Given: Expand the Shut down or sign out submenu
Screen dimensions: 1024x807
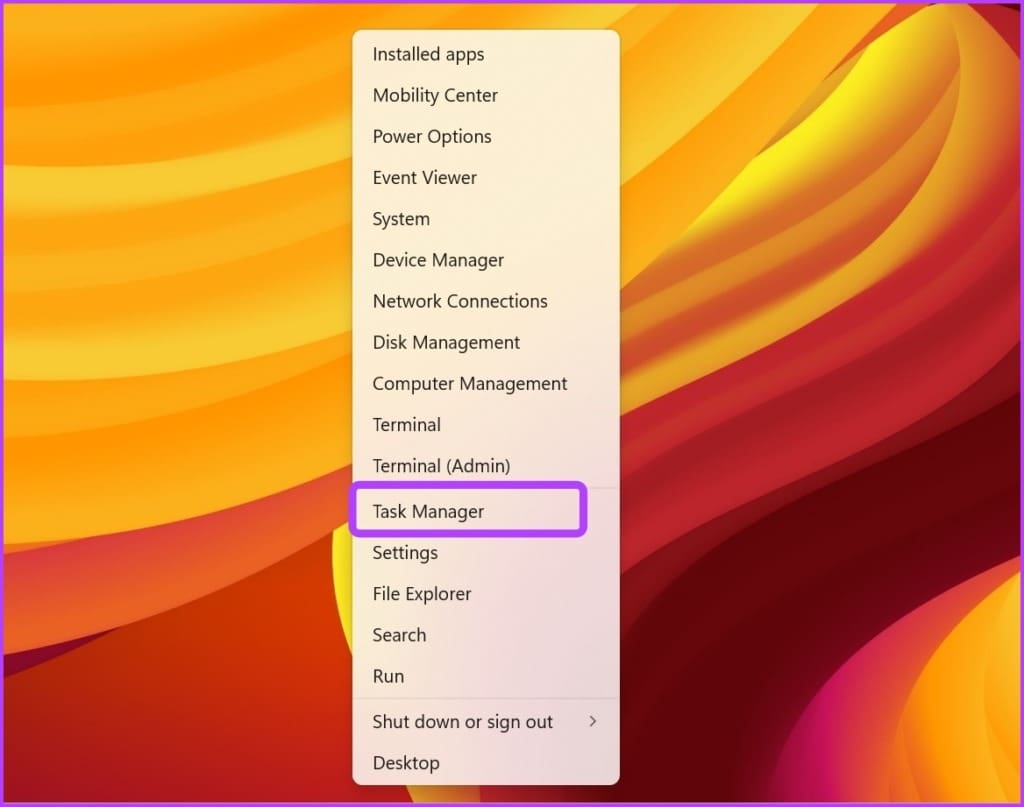Looking at the screenshot, I should tap(462, 721).
